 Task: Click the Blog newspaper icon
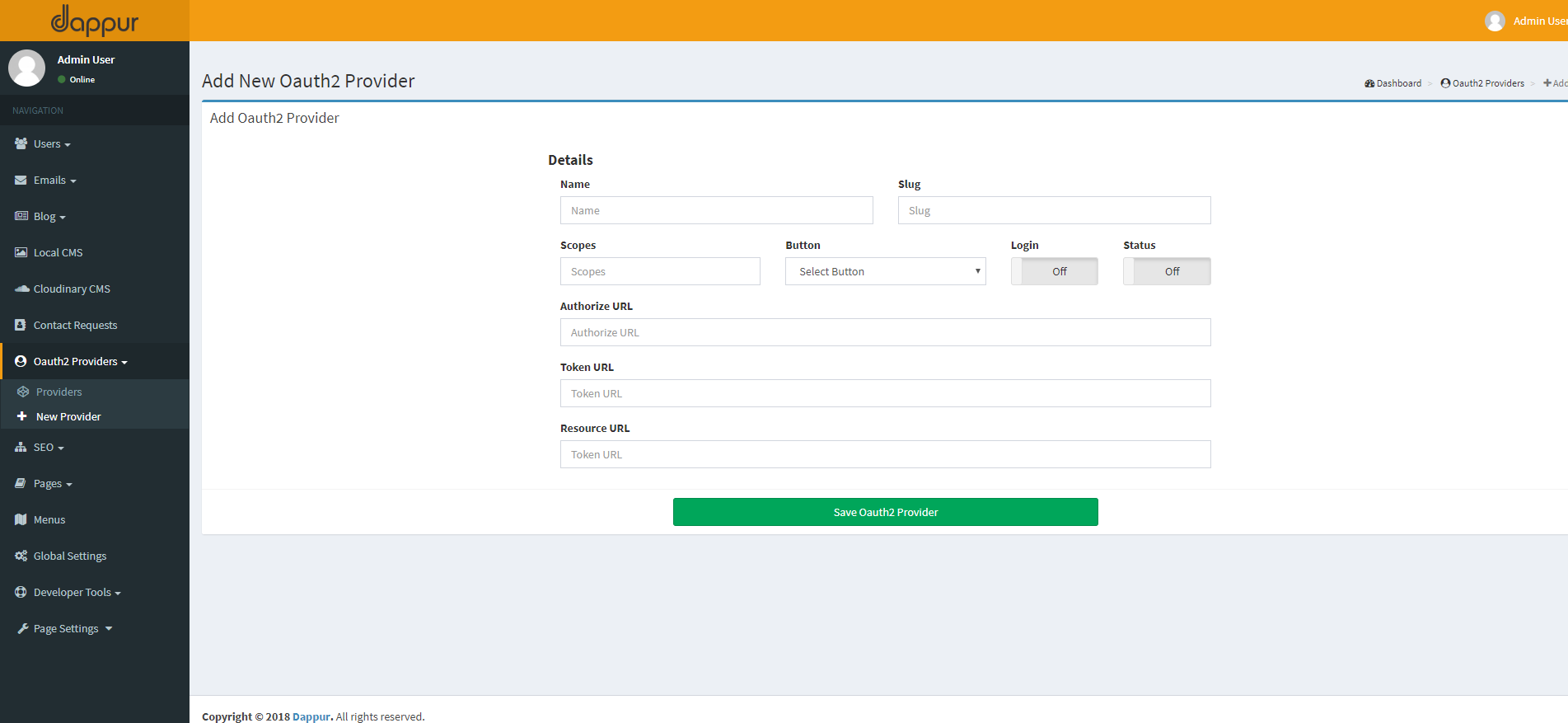(x=21, y=216)
